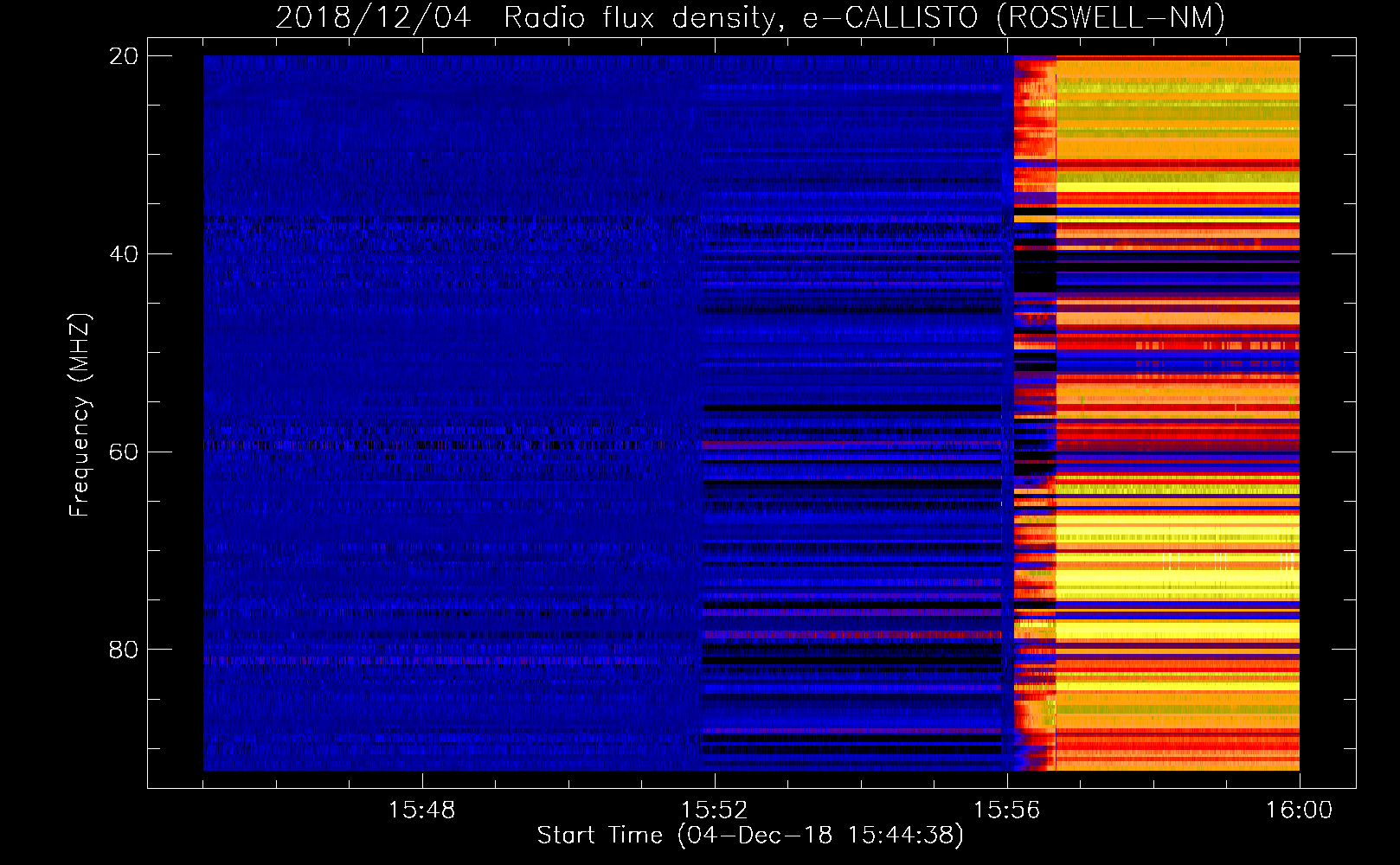The image size is (1400, 865).
Task: Click the 16:00 time tick label
Action: (1299, 811)
